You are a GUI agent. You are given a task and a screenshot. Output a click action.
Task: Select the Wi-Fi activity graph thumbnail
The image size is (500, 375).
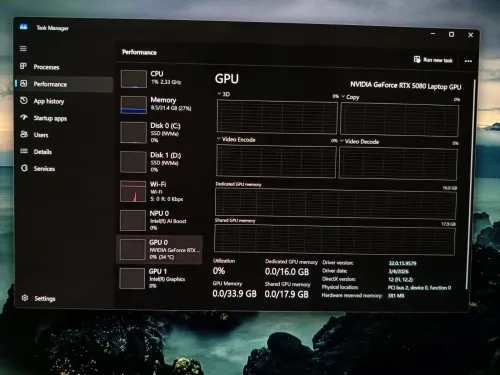coord(133,191)
